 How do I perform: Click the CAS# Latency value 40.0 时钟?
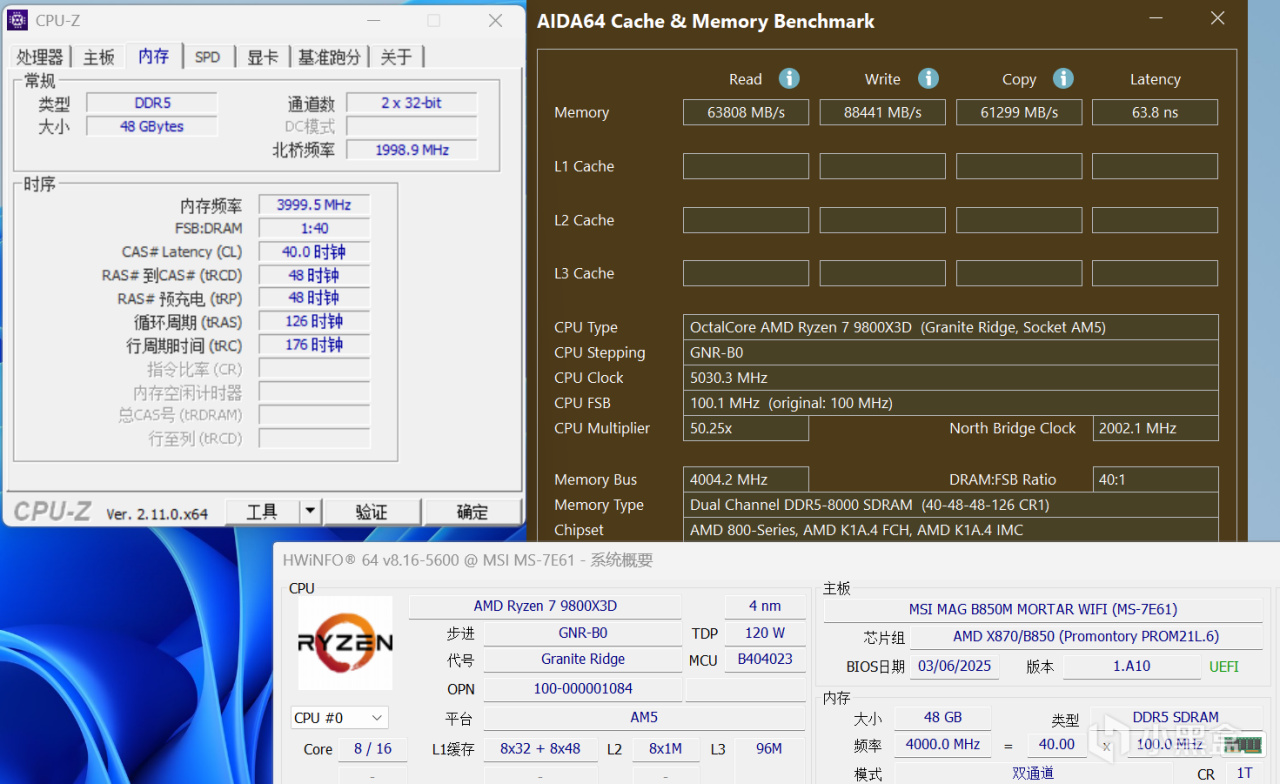(314, 252)
